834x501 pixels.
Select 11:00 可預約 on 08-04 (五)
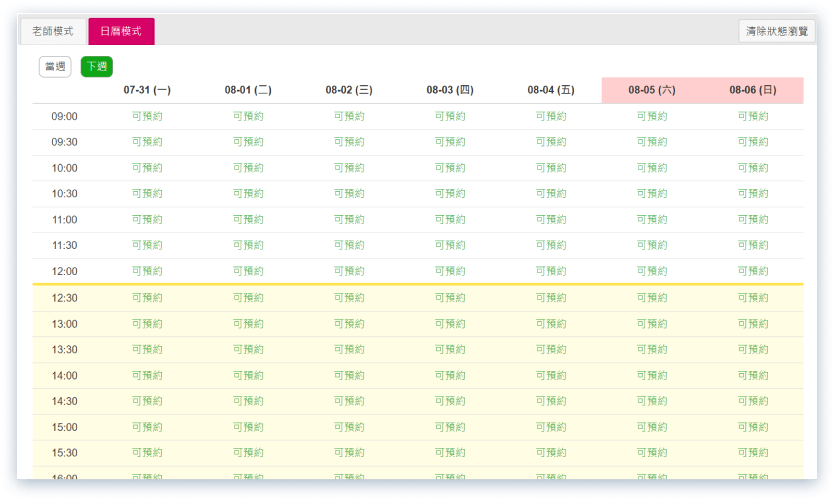click(x=551, y=220)
